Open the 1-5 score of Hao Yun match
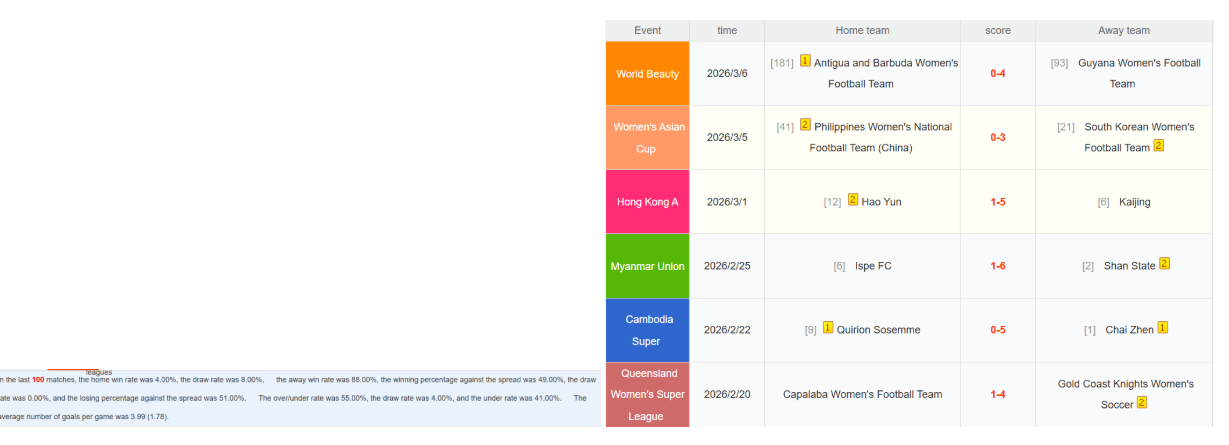 tap(997, 202)
